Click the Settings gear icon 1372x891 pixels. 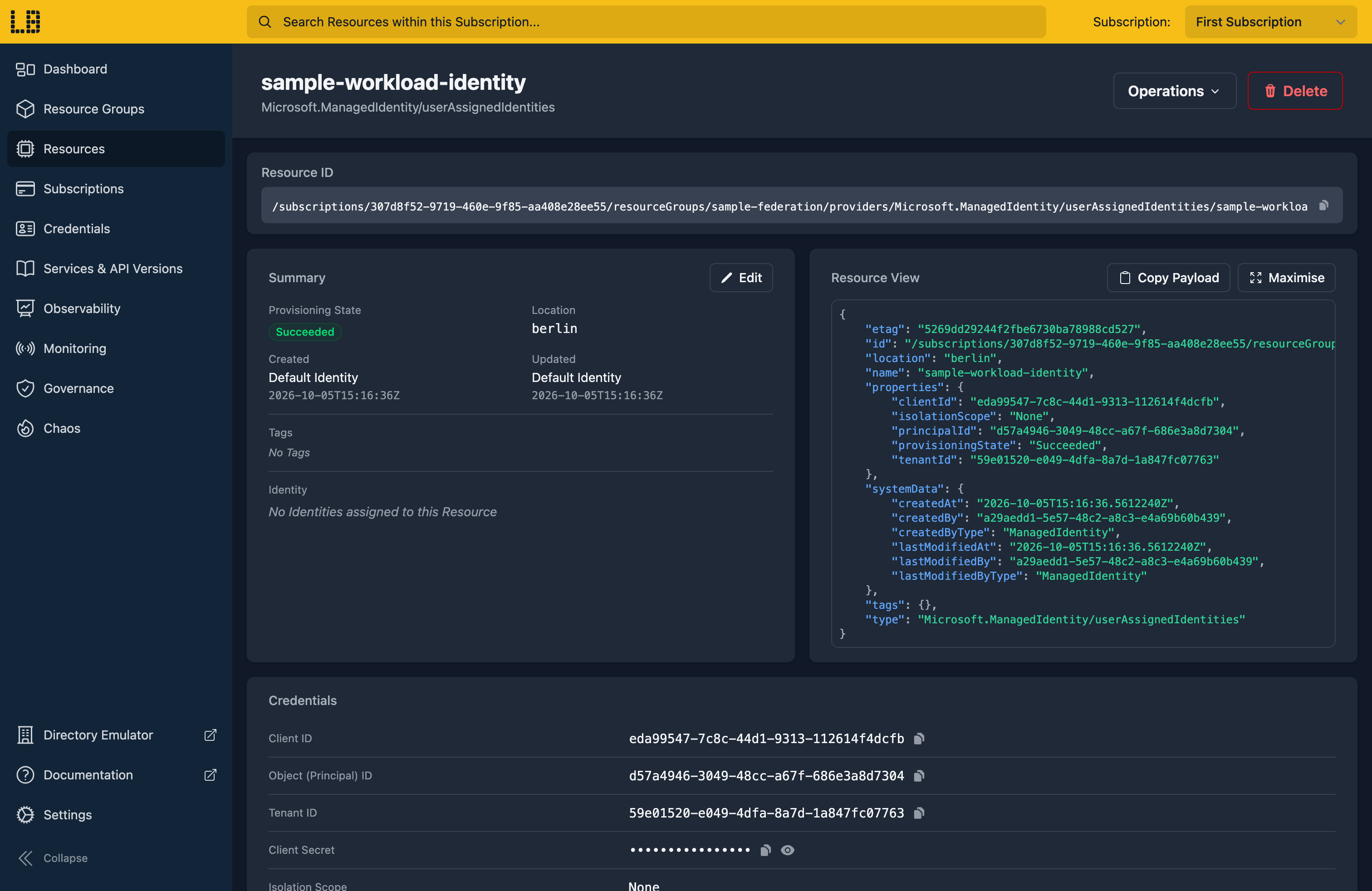(25, 814)
